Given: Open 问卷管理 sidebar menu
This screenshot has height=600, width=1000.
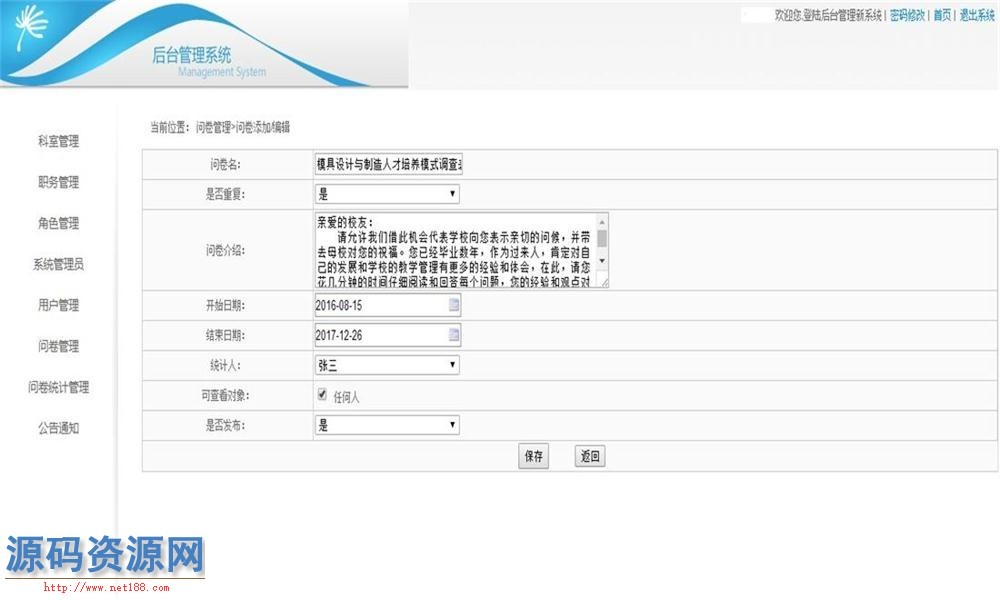Looking at the screenshot, I should coord(58,346).
